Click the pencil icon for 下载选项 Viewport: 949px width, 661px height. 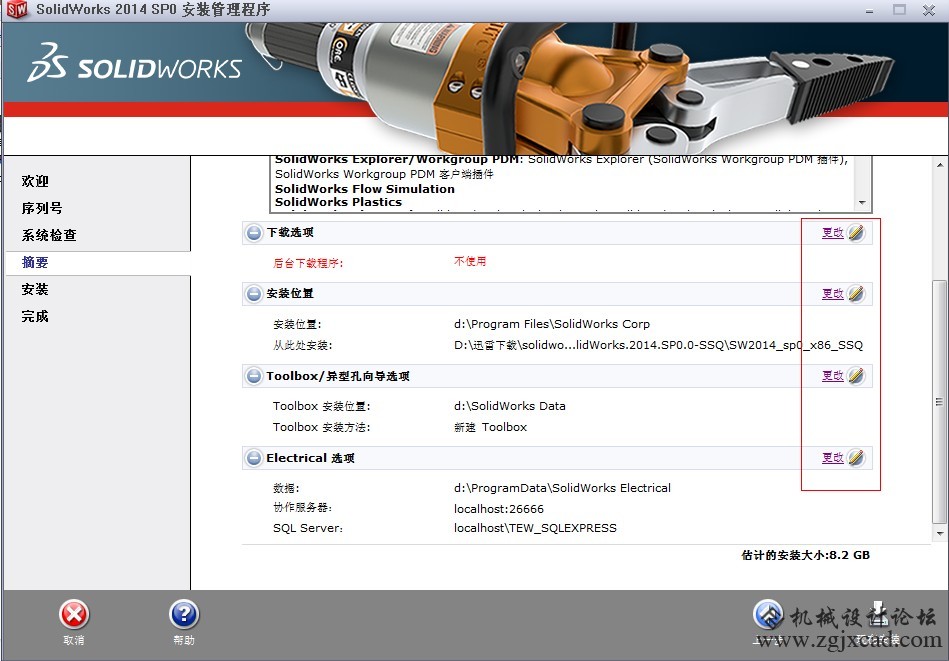(856, 232)
